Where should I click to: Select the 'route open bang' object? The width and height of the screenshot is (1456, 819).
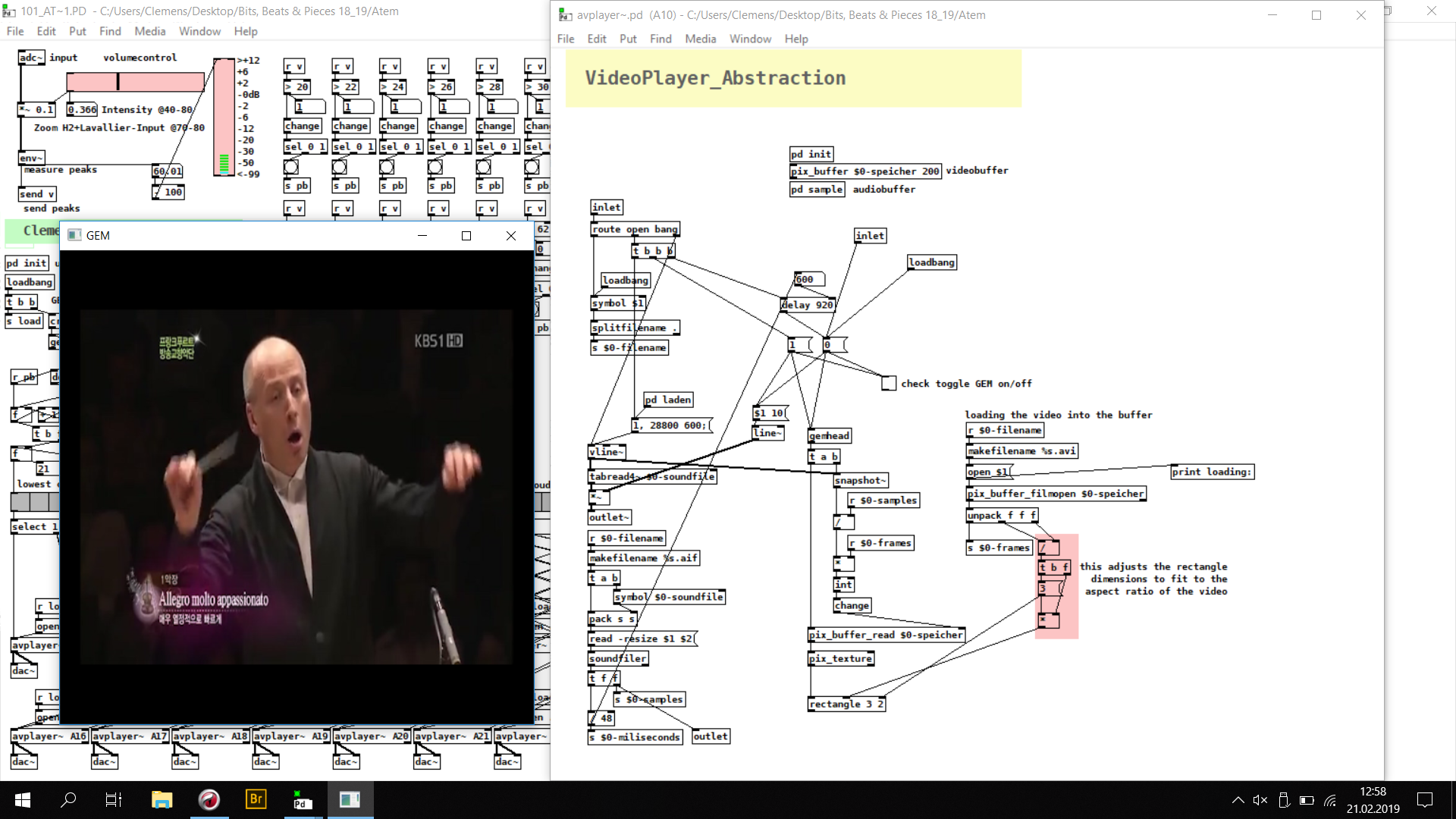point(635,230)
